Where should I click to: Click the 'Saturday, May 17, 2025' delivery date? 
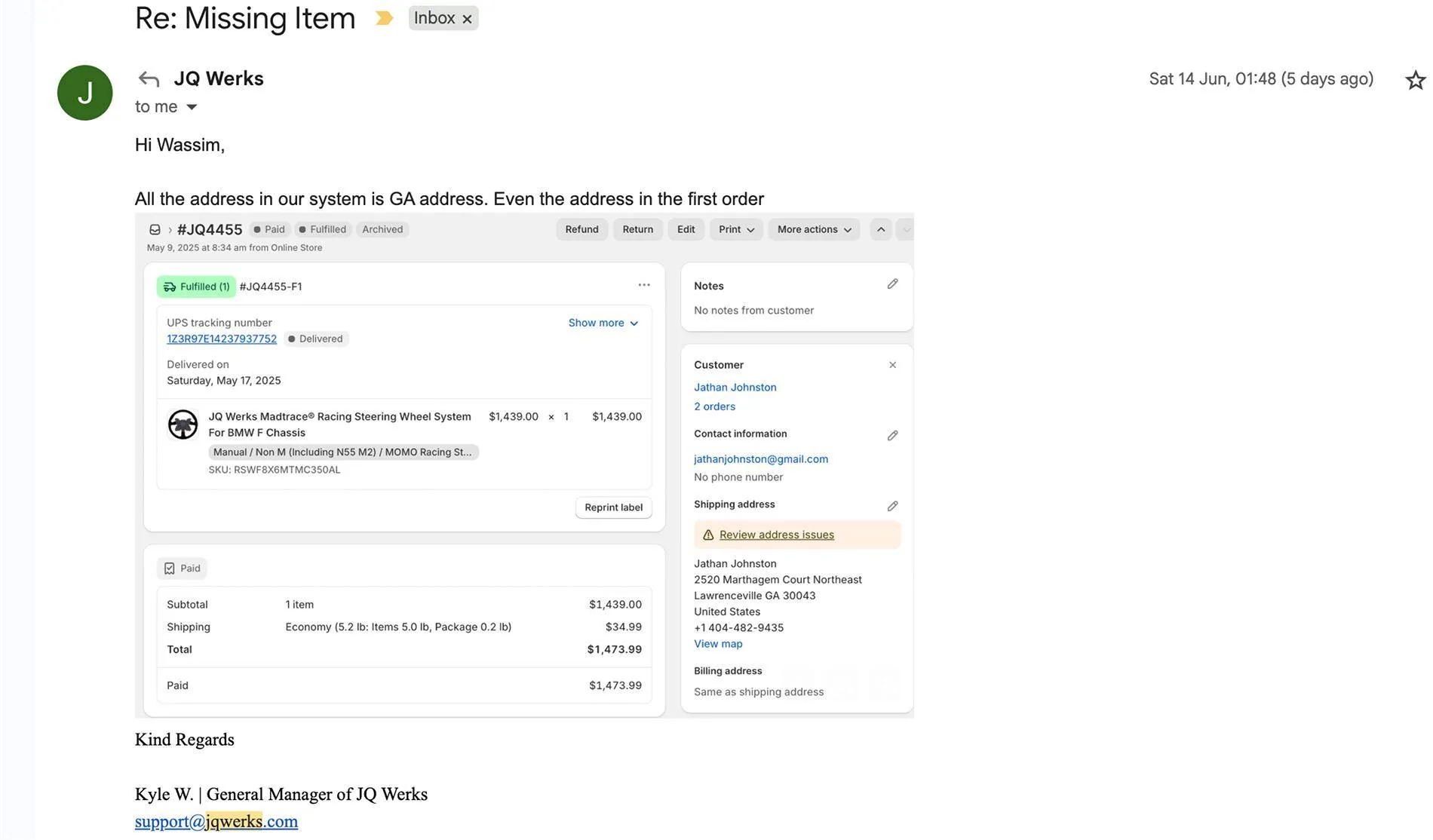tap(224, 381)
